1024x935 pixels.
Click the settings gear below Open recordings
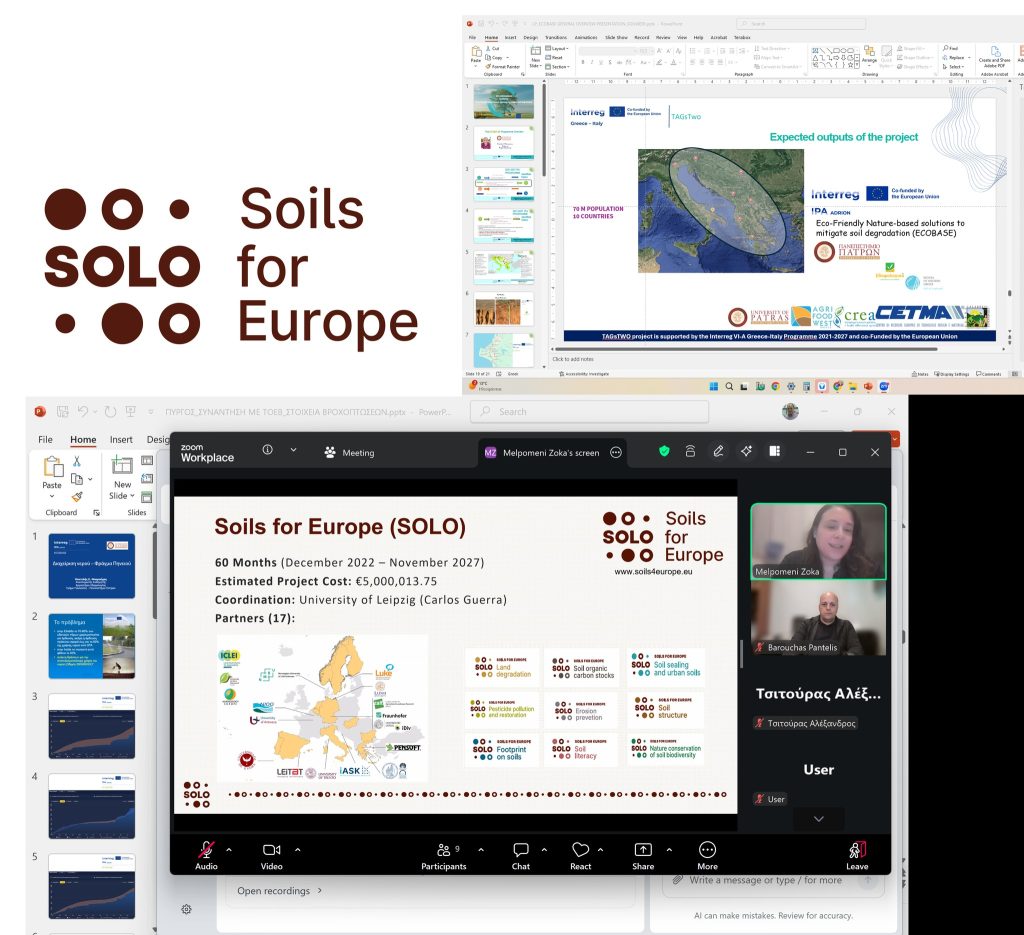[186, 910]
